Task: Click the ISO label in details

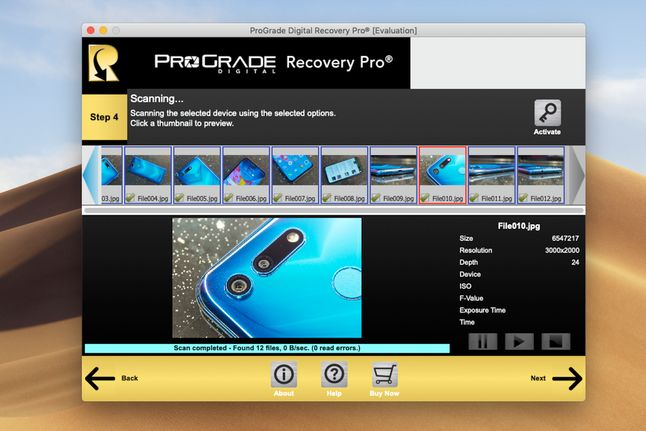Action: pos(465,286)
